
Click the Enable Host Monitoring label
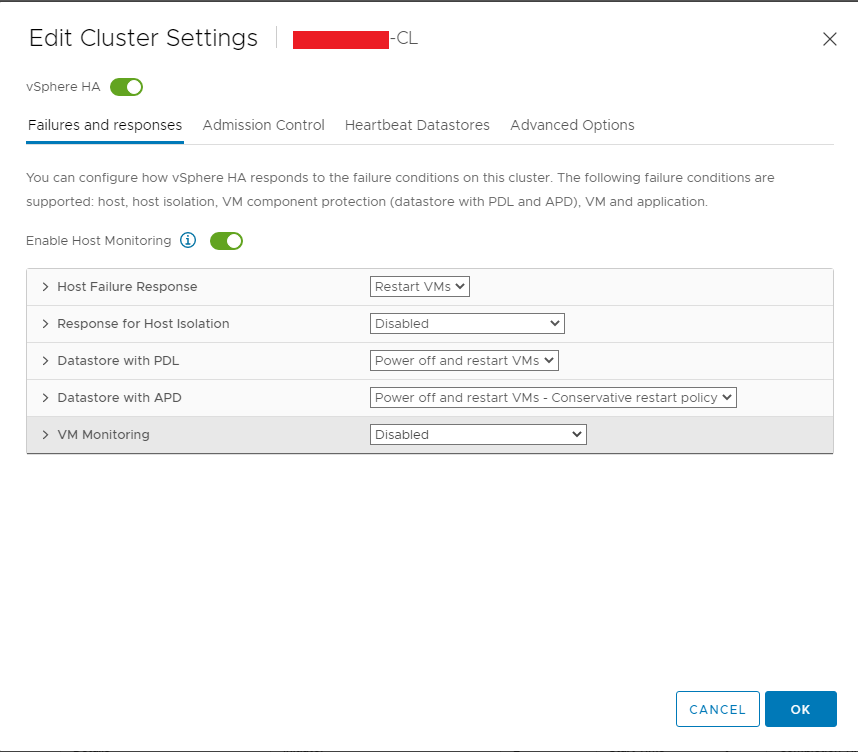[98, 241]
